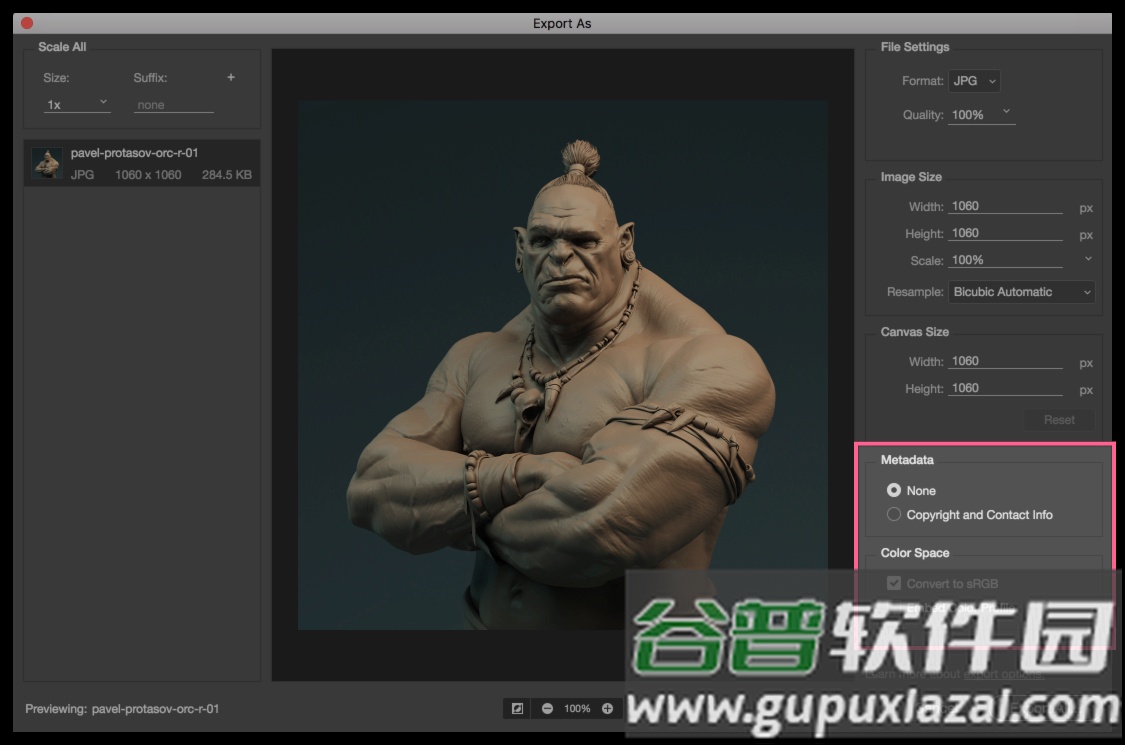Open the Resample Bicubic Automatic dropdown
Viewport: 1125px width, 745px height.
point(1021,292)
